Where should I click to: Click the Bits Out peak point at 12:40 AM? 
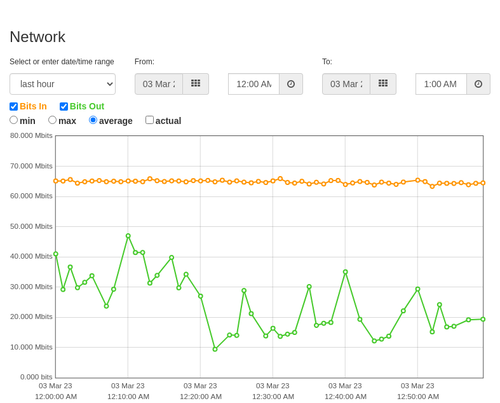click(345, 272)
